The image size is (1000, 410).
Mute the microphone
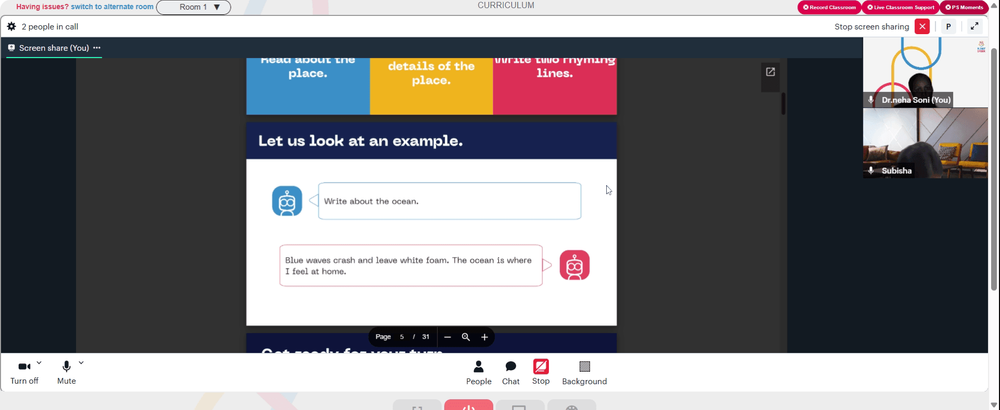point(66,373)
